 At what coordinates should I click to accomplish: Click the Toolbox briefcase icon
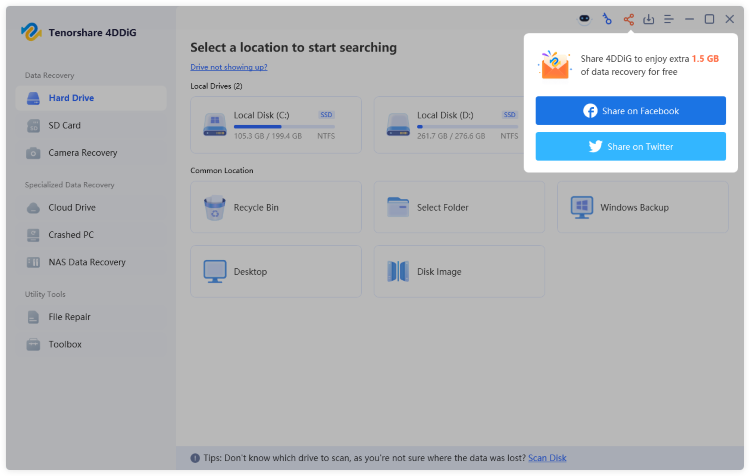[x=33, y=344]
